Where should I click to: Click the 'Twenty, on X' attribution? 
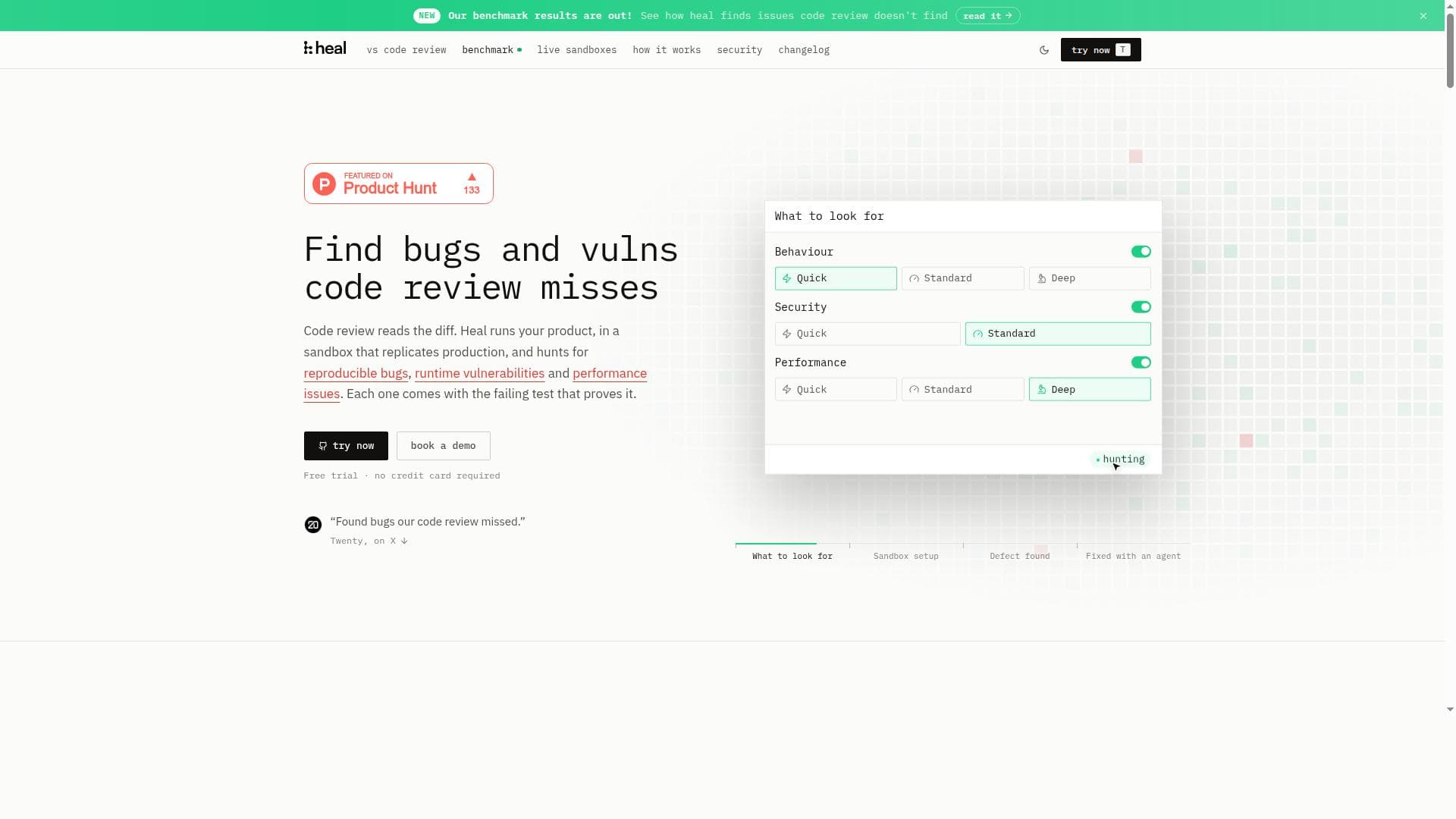[x=369, y=541]
